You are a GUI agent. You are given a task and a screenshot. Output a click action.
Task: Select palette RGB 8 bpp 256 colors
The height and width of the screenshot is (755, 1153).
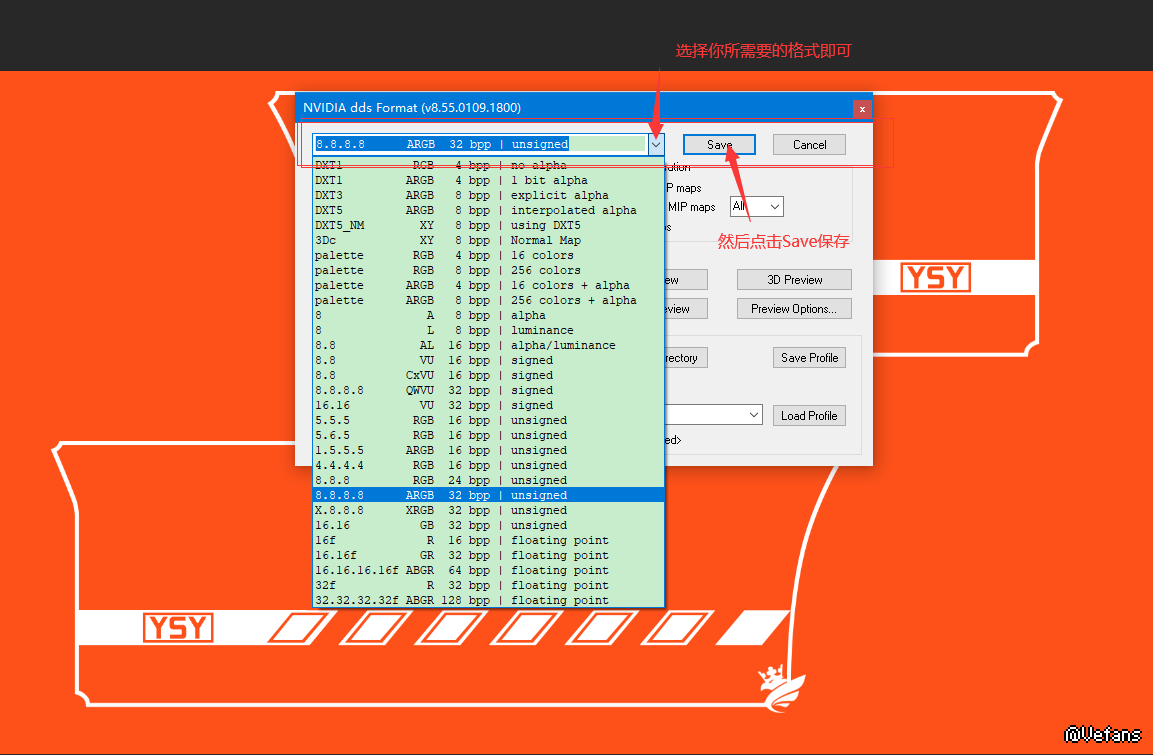point(489,271)
